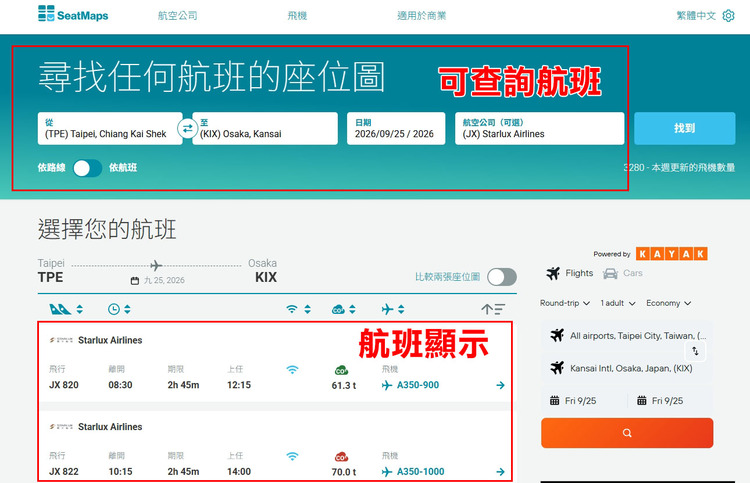Edit the 至 KIX Osaka destination field
Image resolution: width=750 pixels, height=483 pixels.
click(x=265, y=128)
